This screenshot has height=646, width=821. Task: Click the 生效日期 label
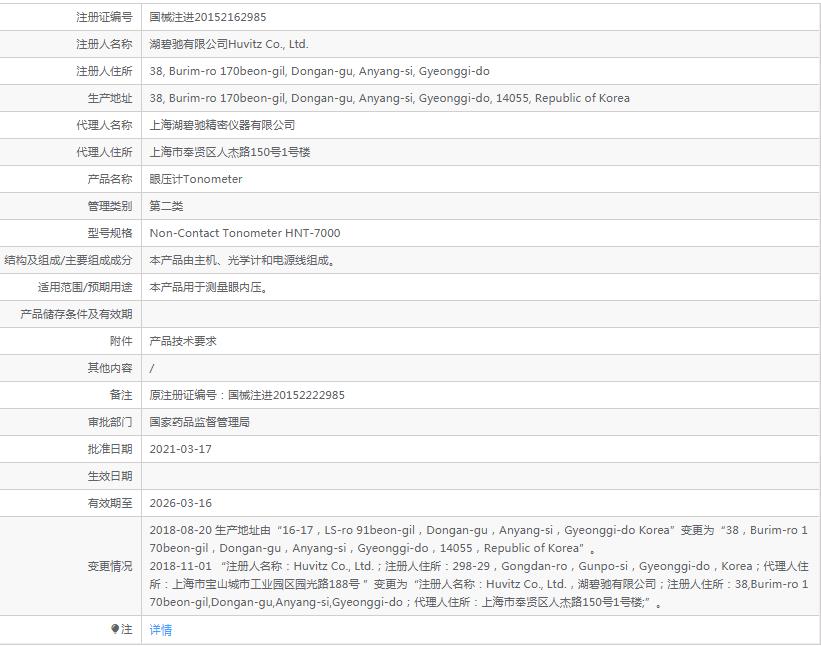[x=110, y=476]
